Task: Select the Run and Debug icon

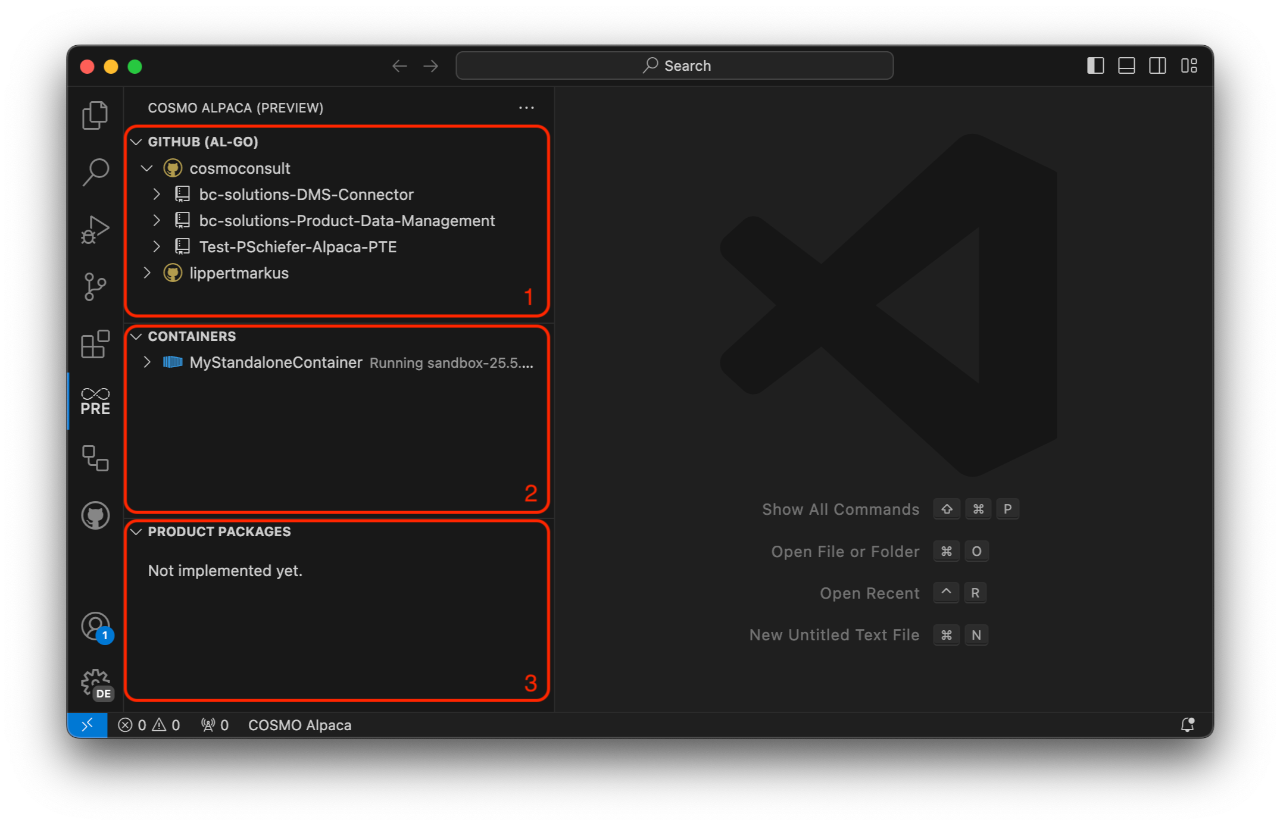Action: (x=94, y=229)
